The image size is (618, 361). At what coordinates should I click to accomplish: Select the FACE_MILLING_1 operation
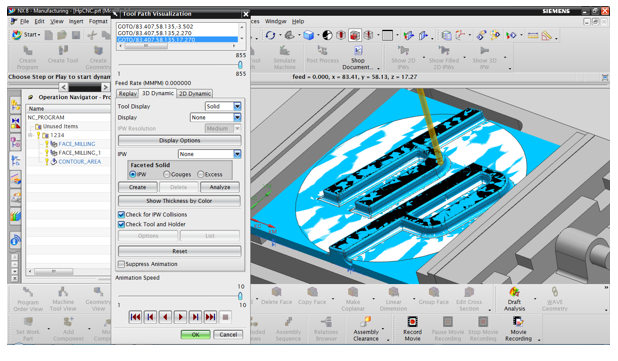point(80,153)
